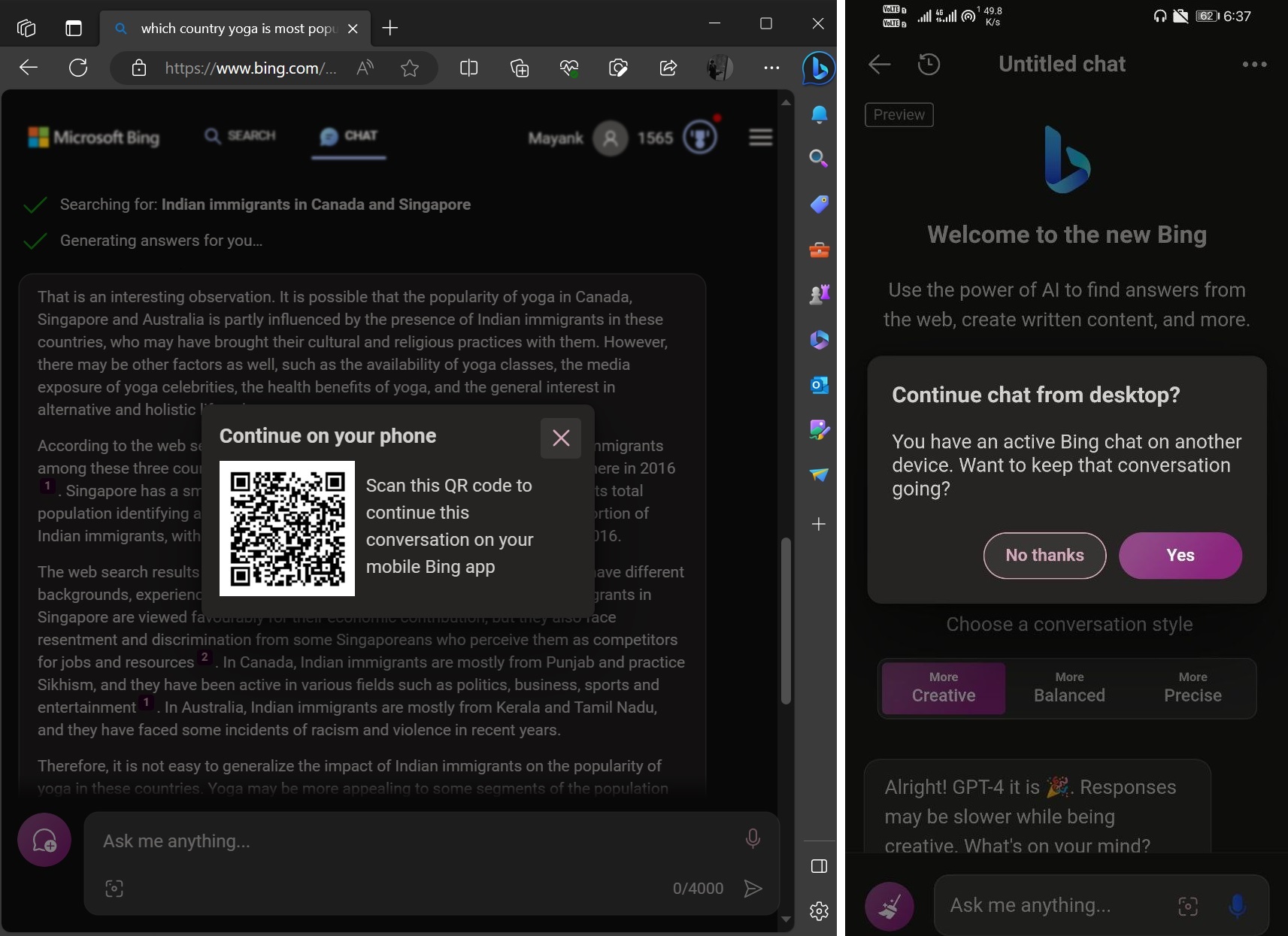
Task: Open sidebar Outlook icon
Action: [820, 385]
